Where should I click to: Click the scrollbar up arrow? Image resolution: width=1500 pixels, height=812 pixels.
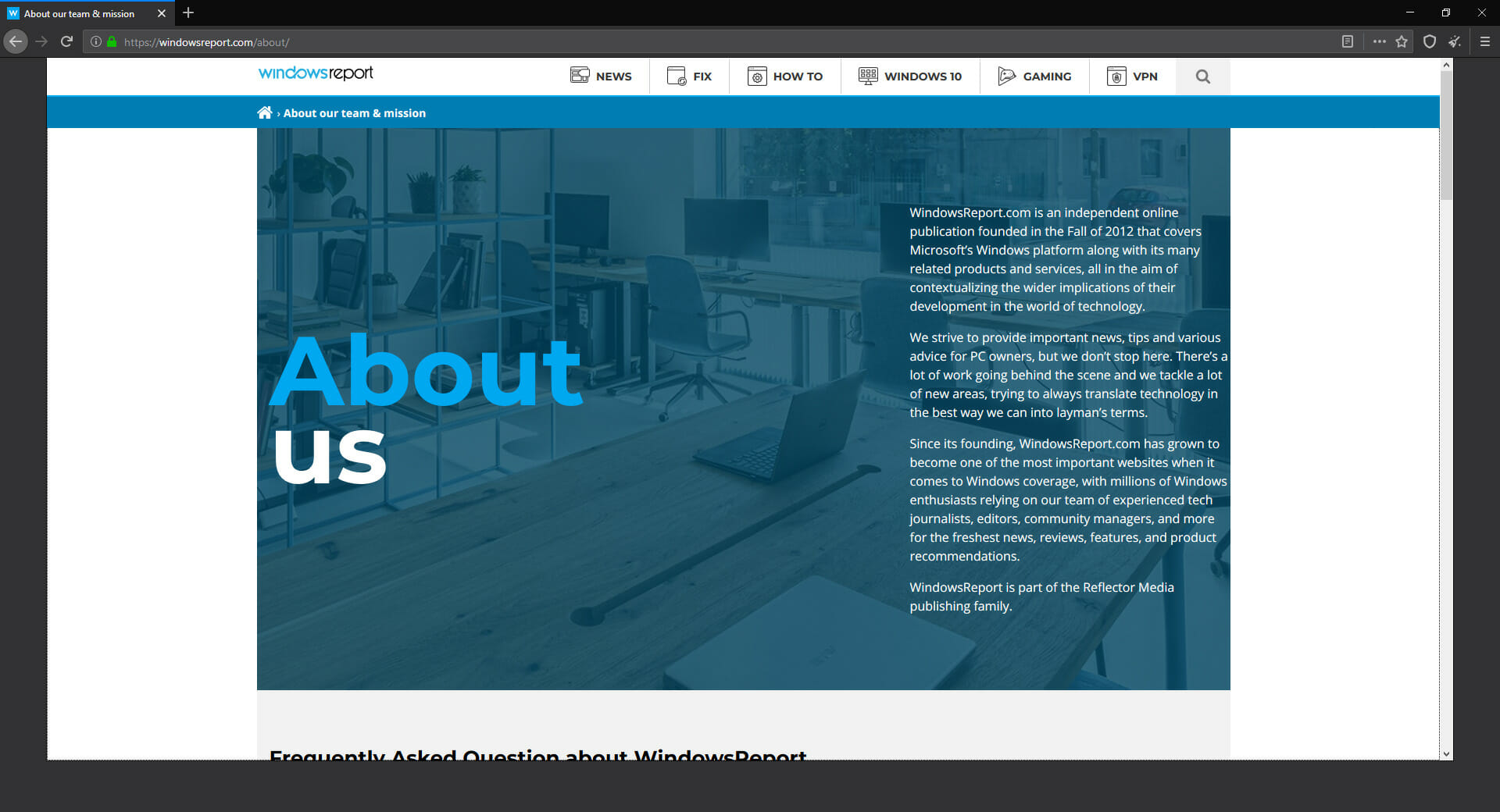coord(1446,65)
